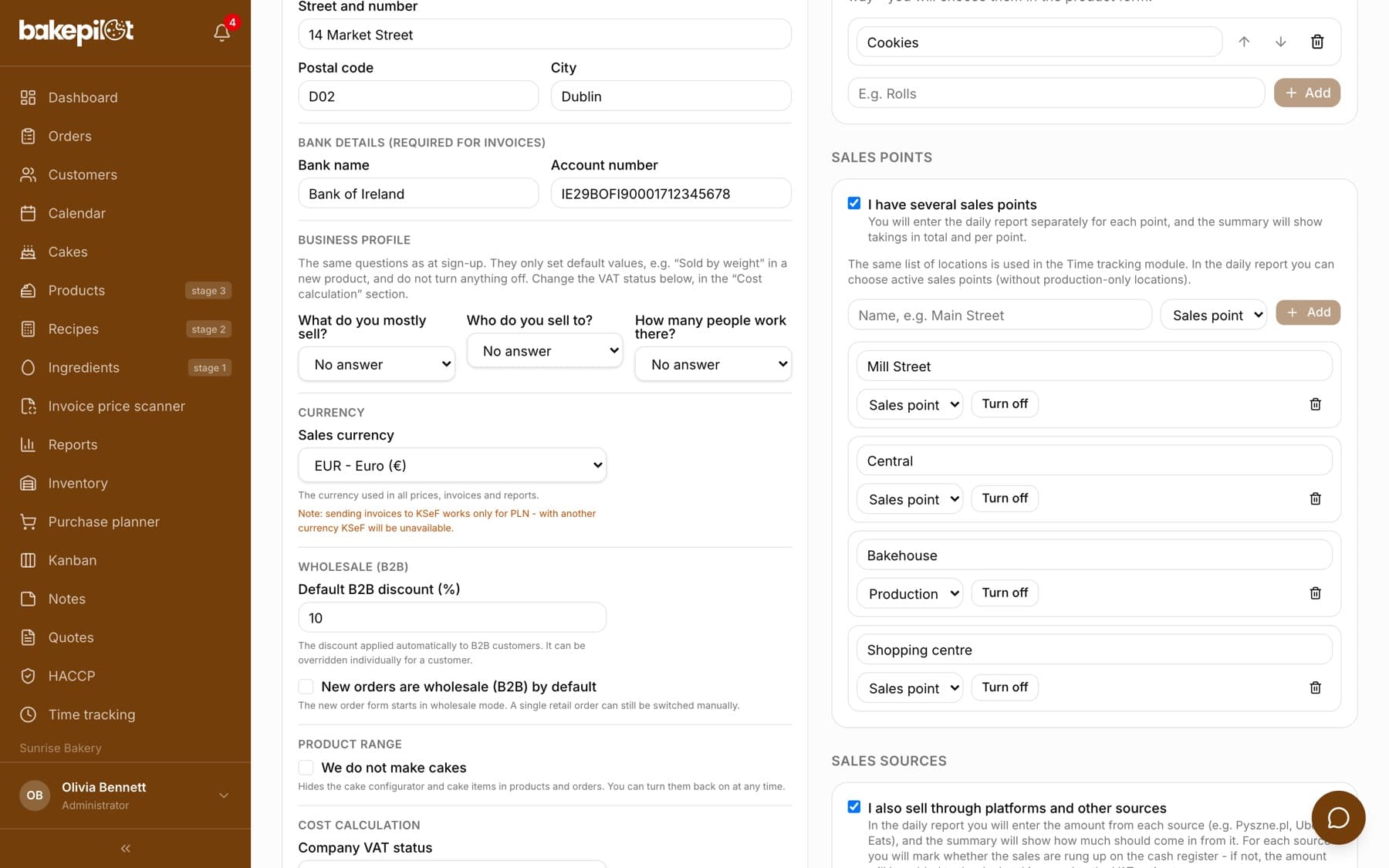Click the Account number field
Image resolution: width=1389 pixels, height=868 pixels.
(671, 194)
